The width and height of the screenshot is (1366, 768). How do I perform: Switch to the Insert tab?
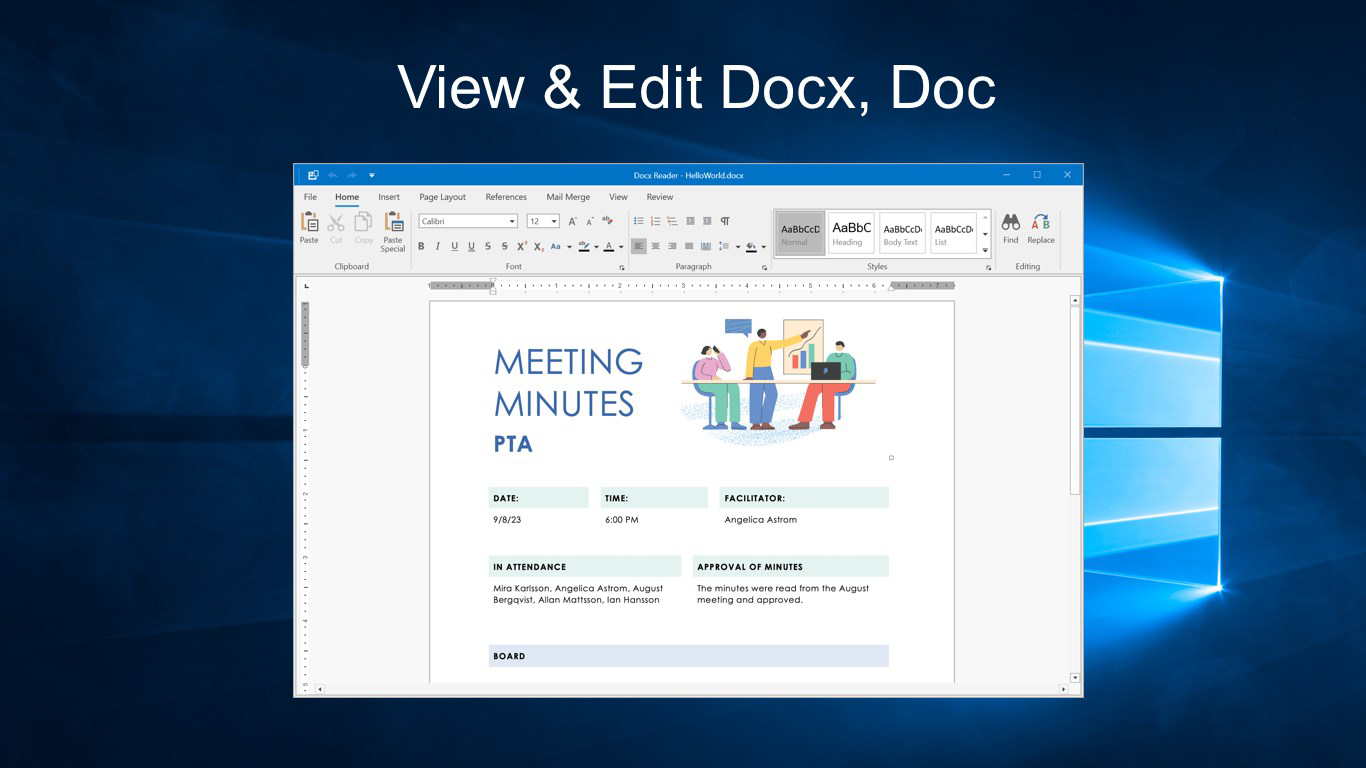389,197
